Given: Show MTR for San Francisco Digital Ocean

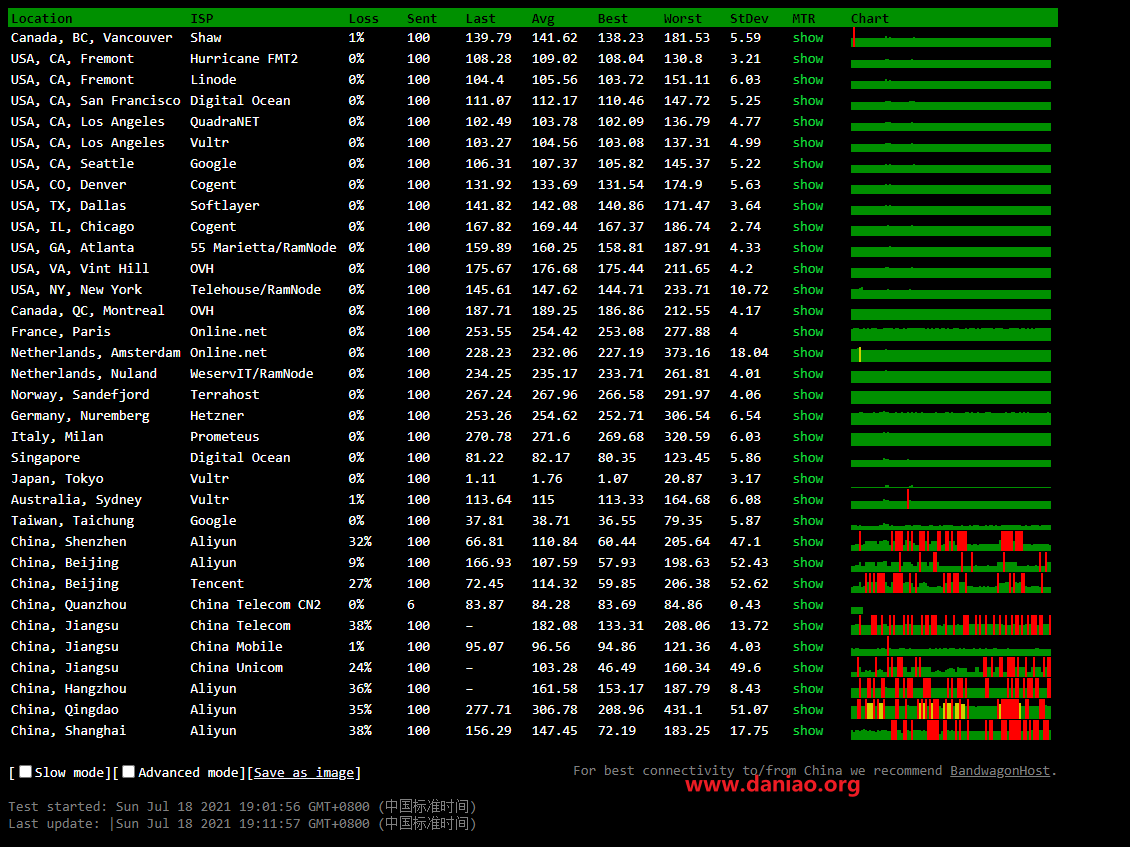Looking at the screenshot, I should coord(808,100).
